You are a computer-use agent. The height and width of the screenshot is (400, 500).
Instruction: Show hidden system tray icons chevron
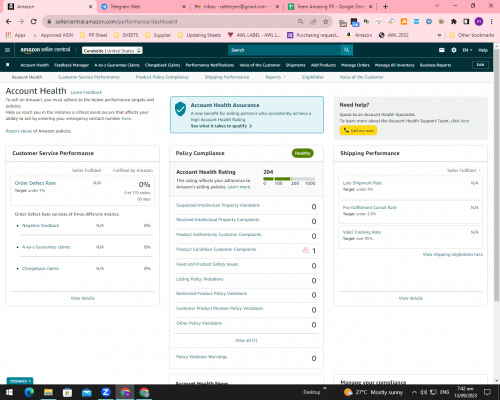point(414,392)
